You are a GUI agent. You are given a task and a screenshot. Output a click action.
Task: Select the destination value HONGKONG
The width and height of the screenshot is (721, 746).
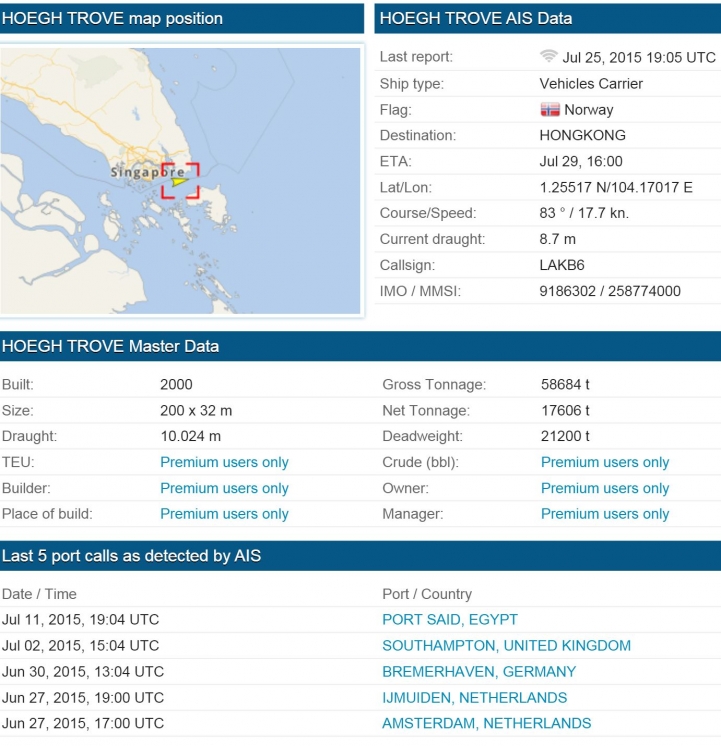583,135
